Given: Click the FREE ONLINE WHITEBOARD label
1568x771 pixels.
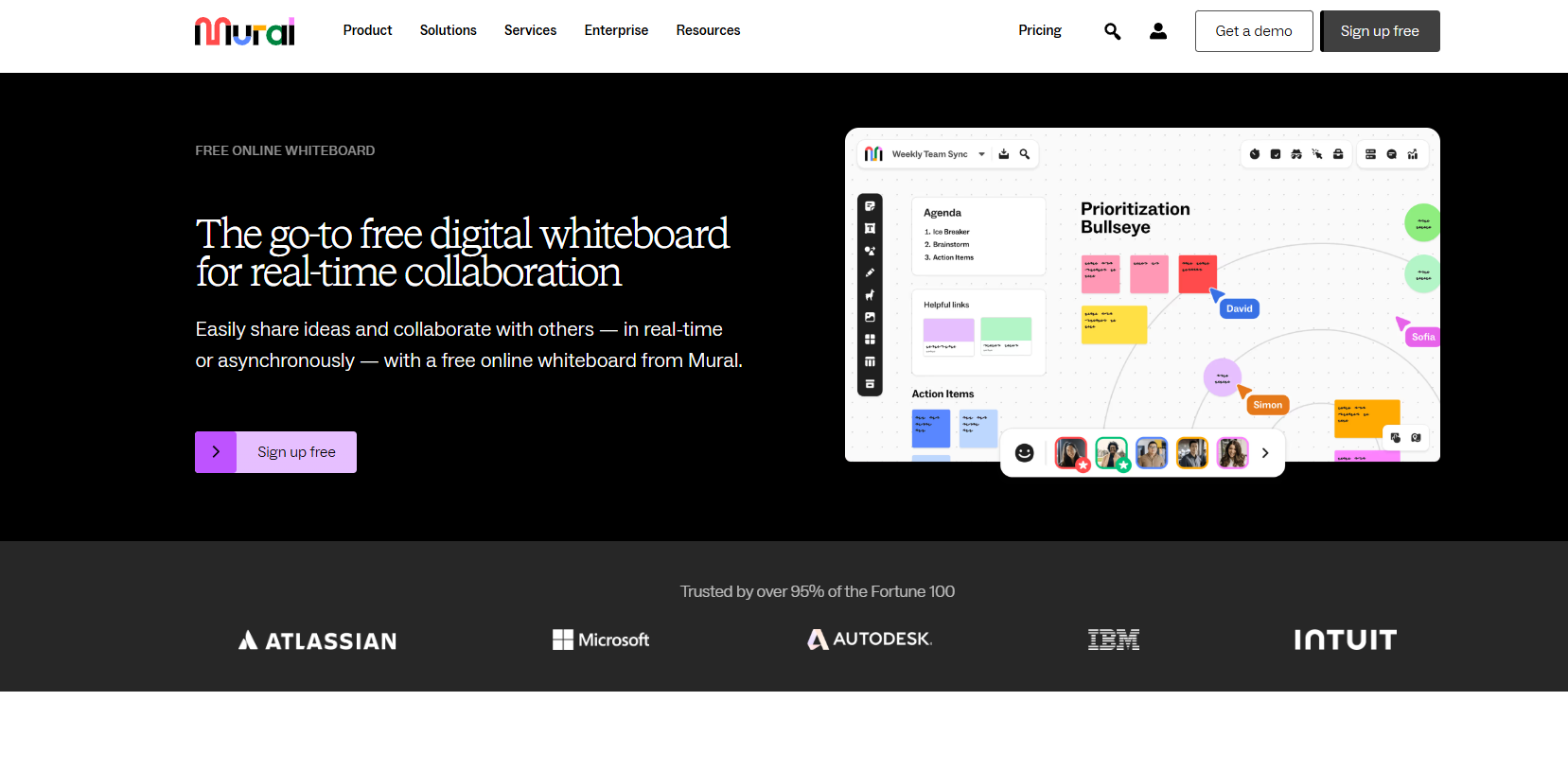Looking at the screenshot, I should tap(285, 150).
